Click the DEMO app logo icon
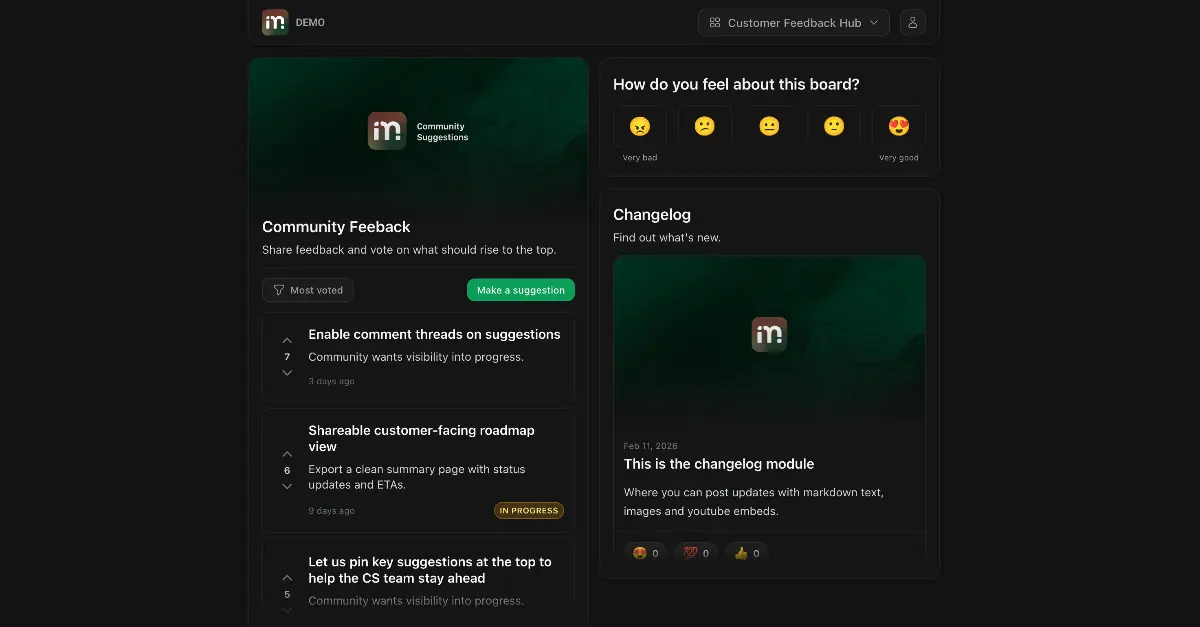The width and height of the screenshot is (1200, 627). click(x=275, y=22)
